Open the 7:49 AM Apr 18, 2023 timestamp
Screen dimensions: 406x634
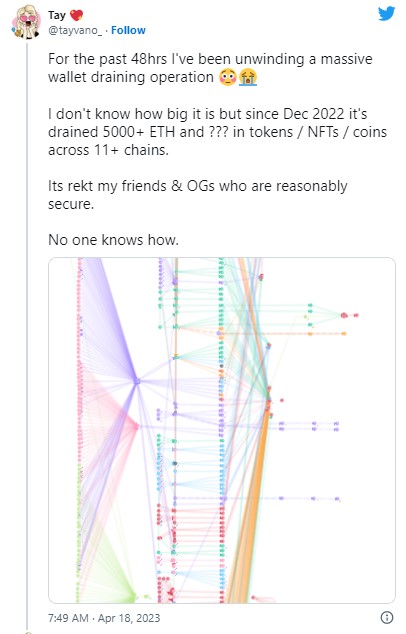coord(104,618)
